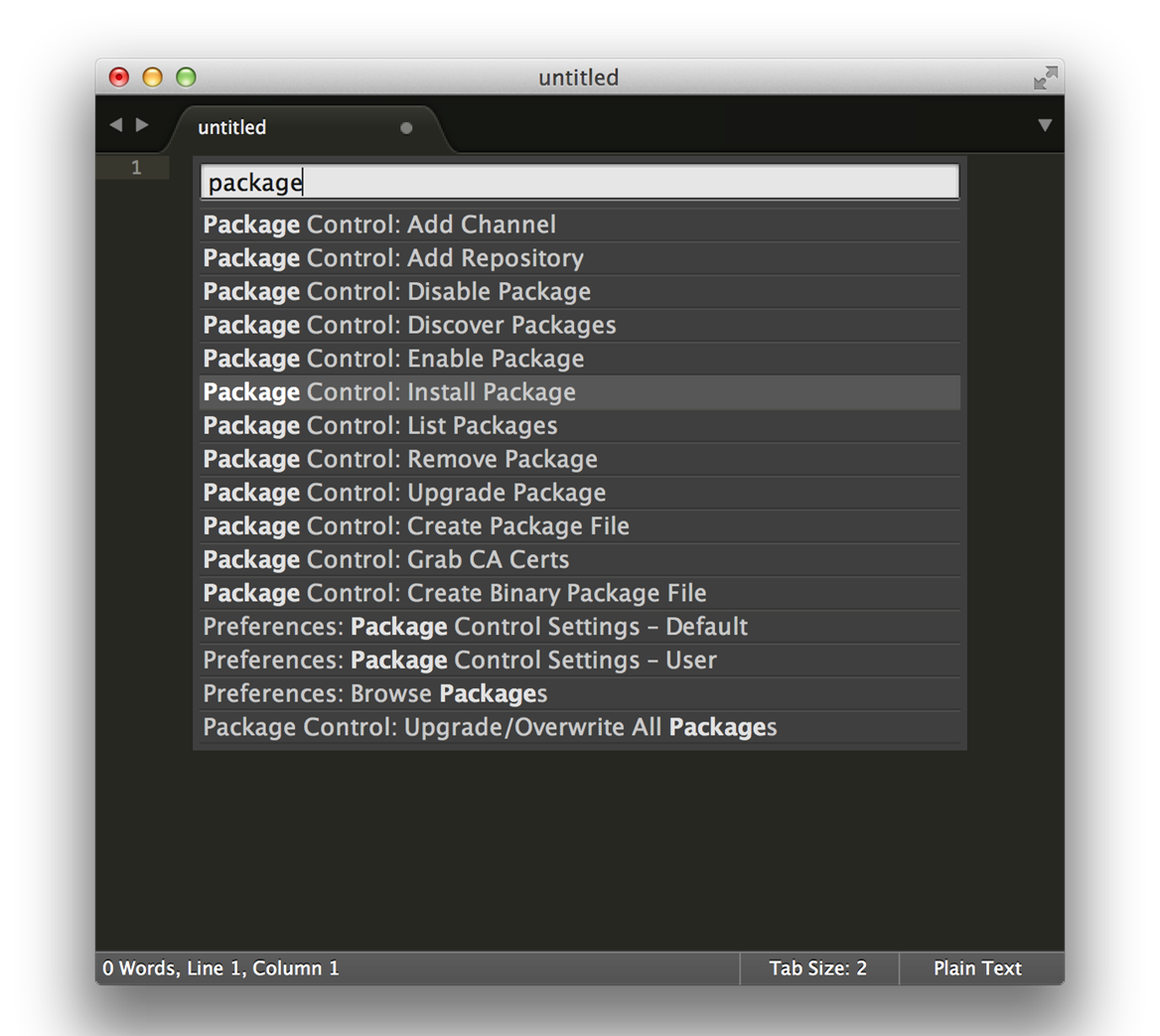The image size is (1160, 1036).
Task: Click the green zoom window button
Action: pos(186,76)
